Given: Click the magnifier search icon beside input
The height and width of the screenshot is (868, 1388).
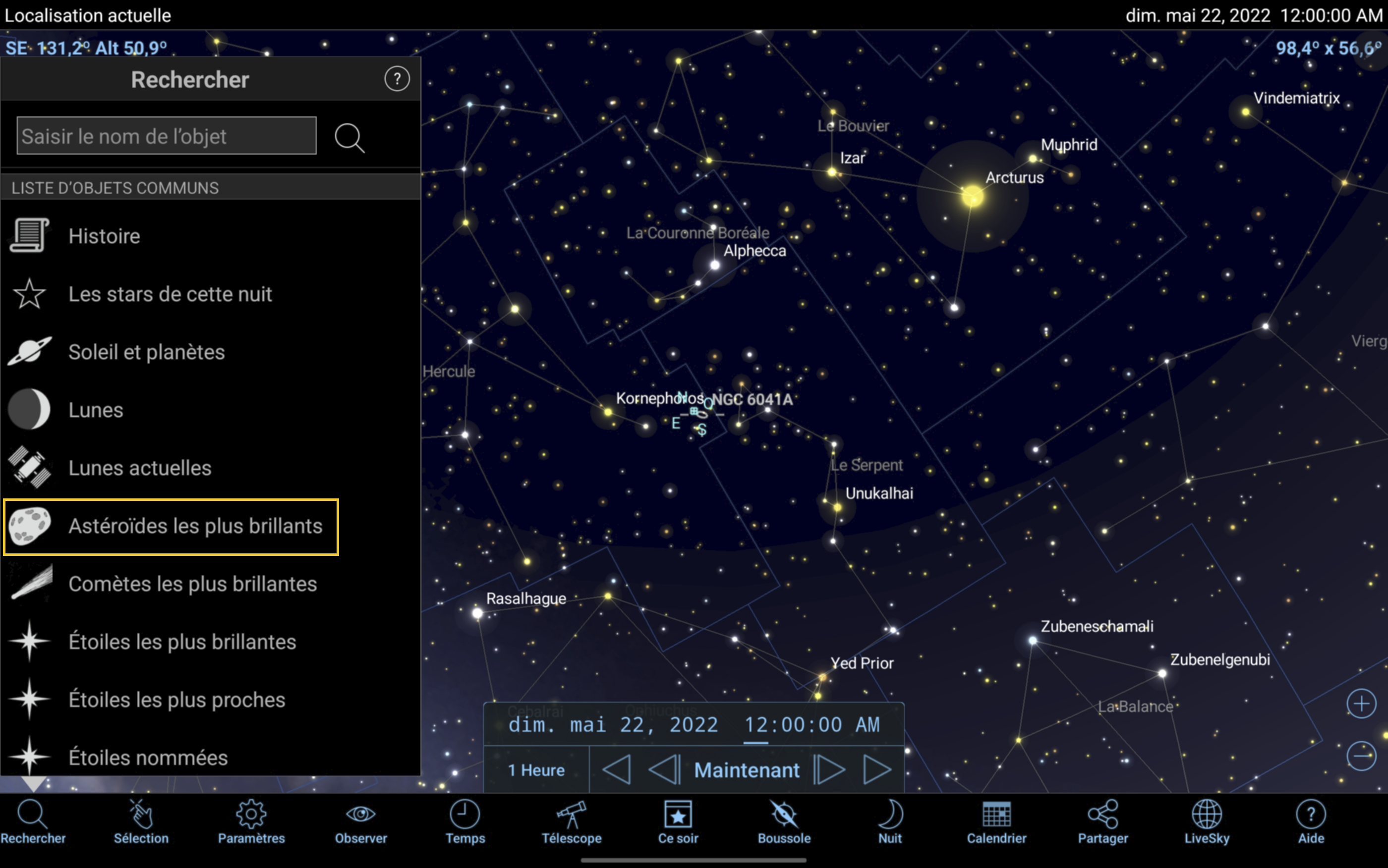Looking at the screenshot, I should pyautogui.click(x=349, y=138).
